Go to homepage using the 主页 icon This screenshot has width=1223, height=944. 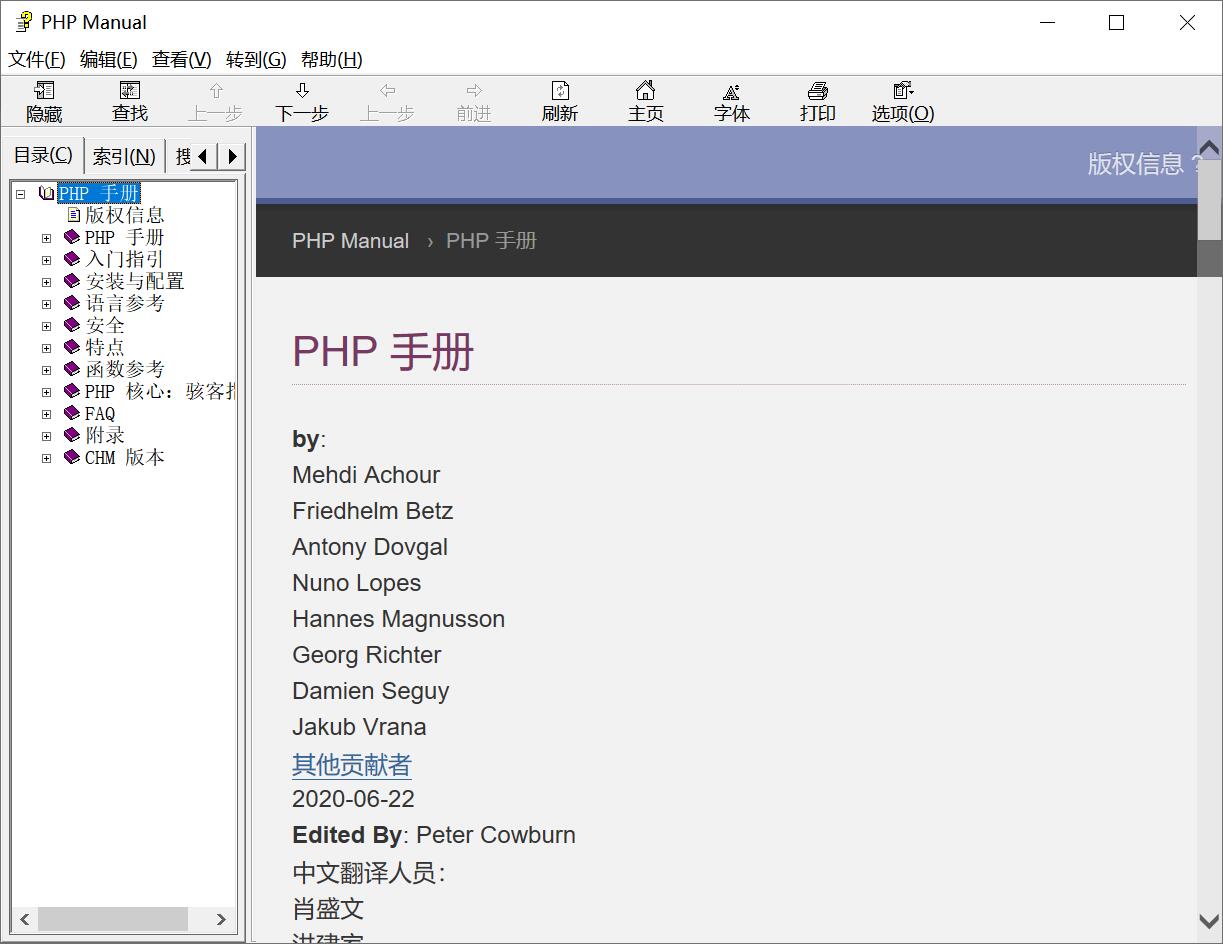tap(645, 101)
